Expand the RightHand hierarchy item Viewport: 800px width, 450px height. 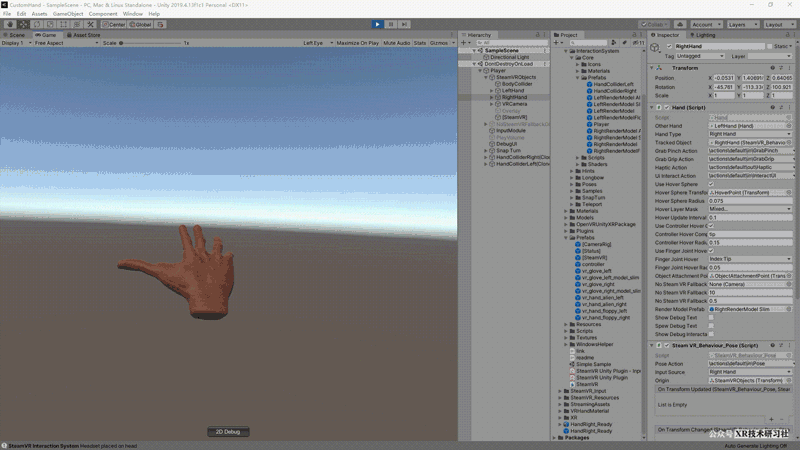point(492,97)
